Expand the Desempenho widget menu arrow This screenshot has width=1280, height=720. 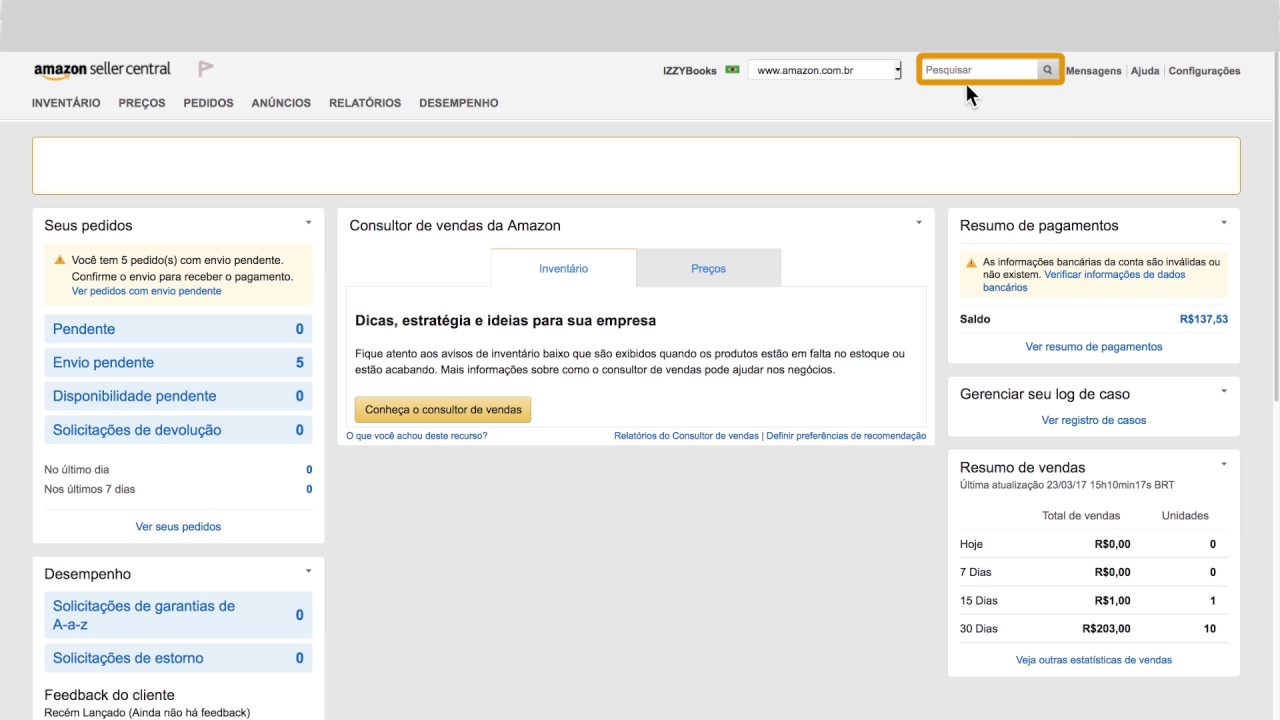pos(308,571)
